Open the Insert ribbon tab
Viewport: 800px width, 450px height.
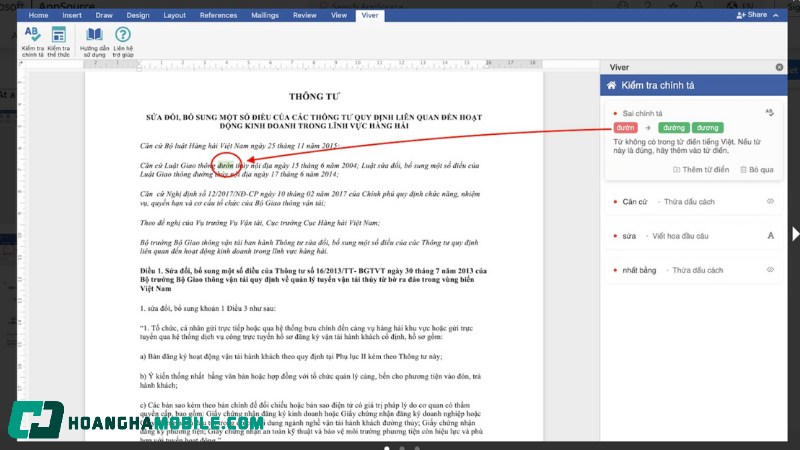[x=72, y=15]
